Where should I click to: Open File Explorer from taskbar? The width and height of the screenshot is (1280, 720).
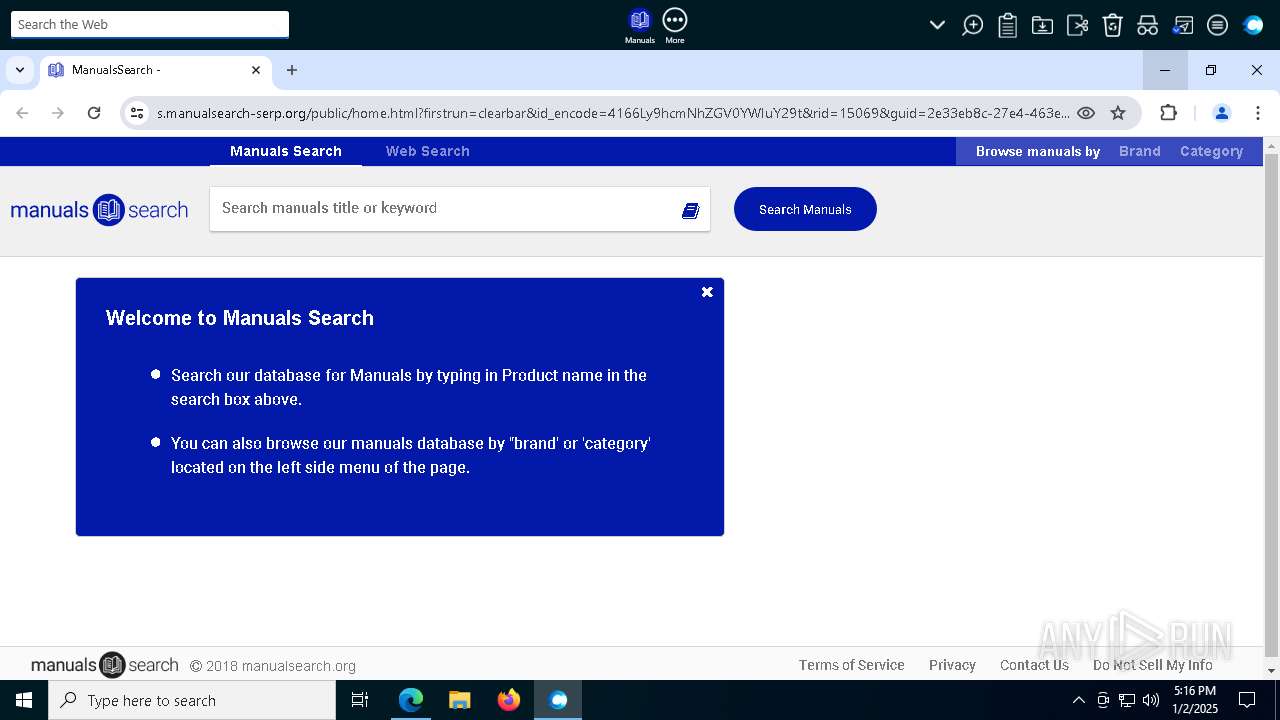tap(459, 700)
